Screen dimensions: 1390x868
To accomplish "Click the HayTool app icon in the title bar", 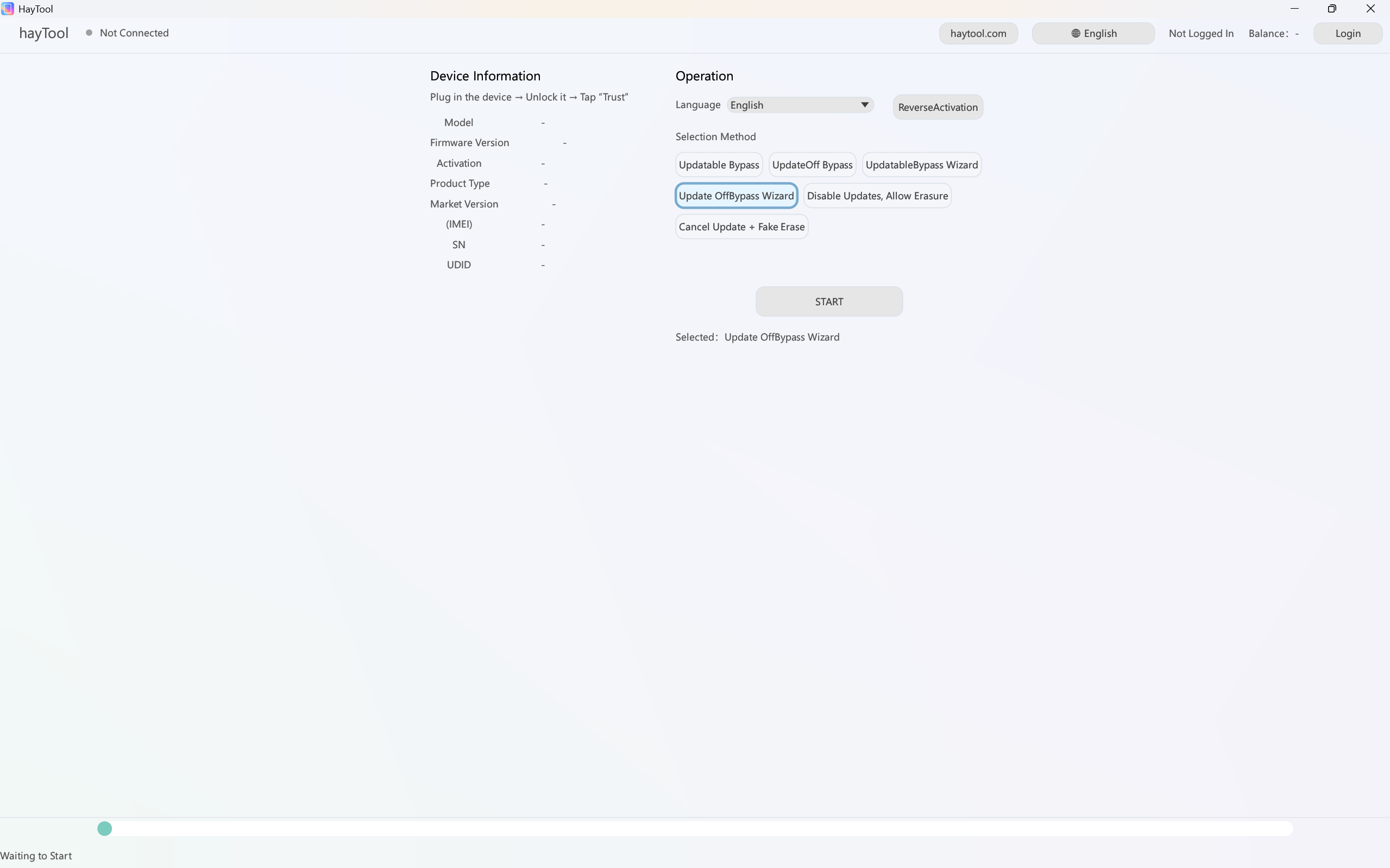I will tap(8, 9).
